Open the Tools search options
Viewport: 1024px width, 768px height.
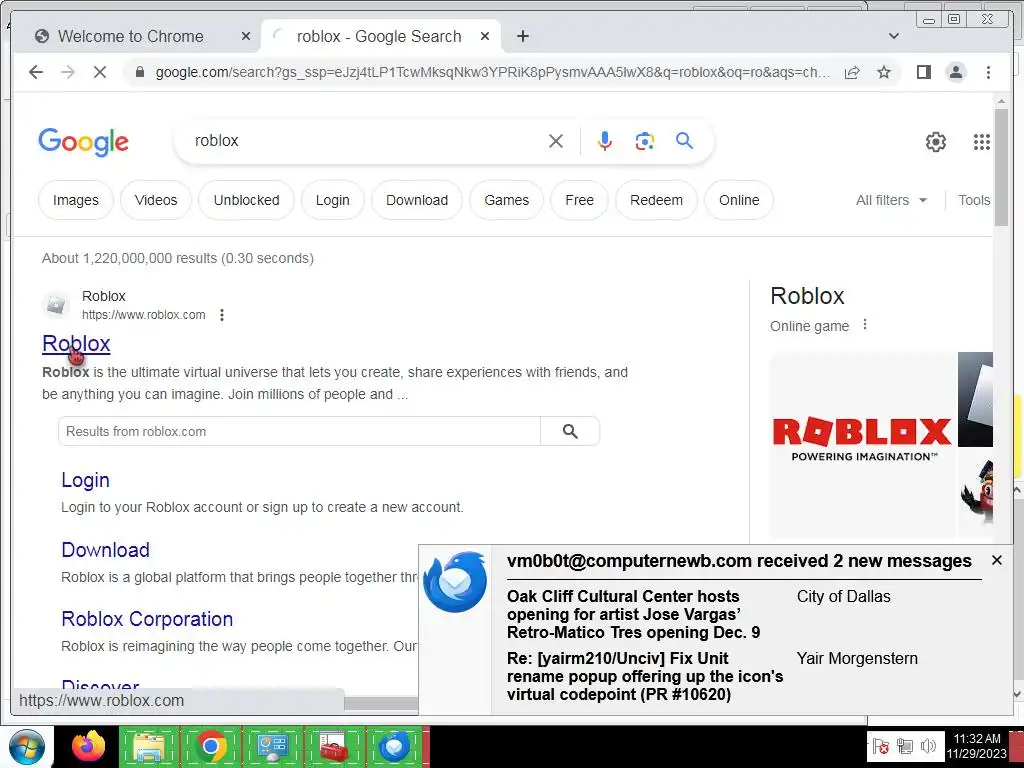point(974,200)
